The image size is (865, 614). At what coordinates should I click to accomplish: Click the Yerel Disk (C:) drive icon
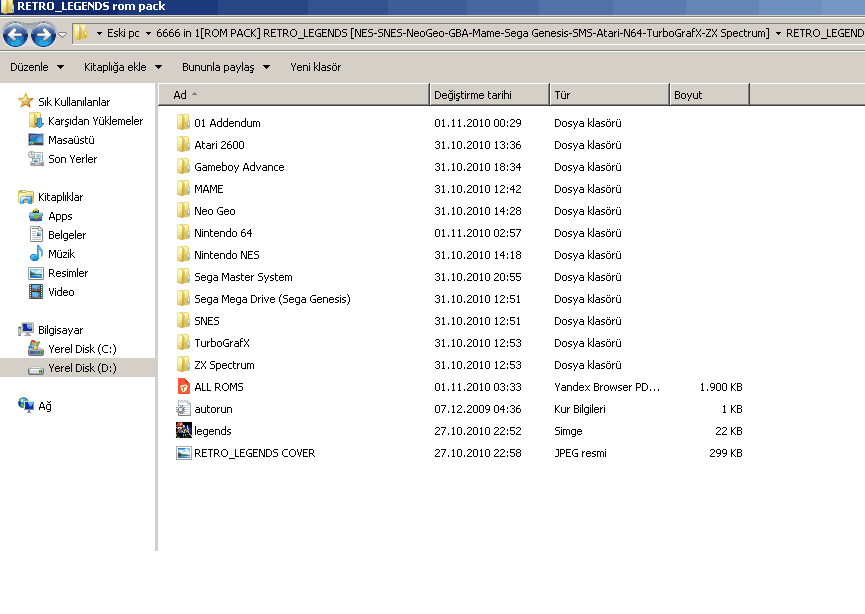tap(36, 349)
